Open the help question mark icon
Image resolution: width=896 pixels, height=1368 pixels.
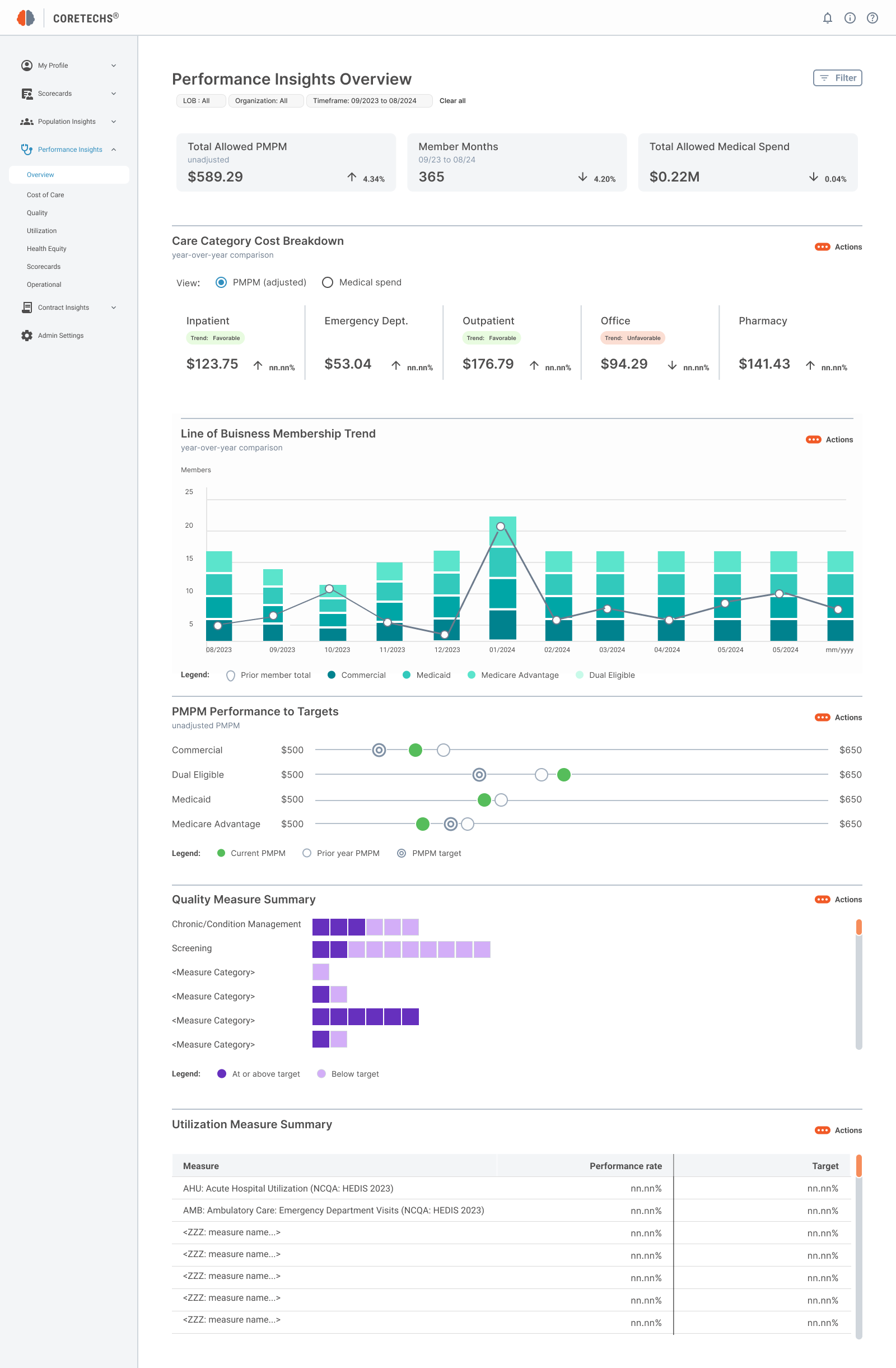tap(872, 18)
